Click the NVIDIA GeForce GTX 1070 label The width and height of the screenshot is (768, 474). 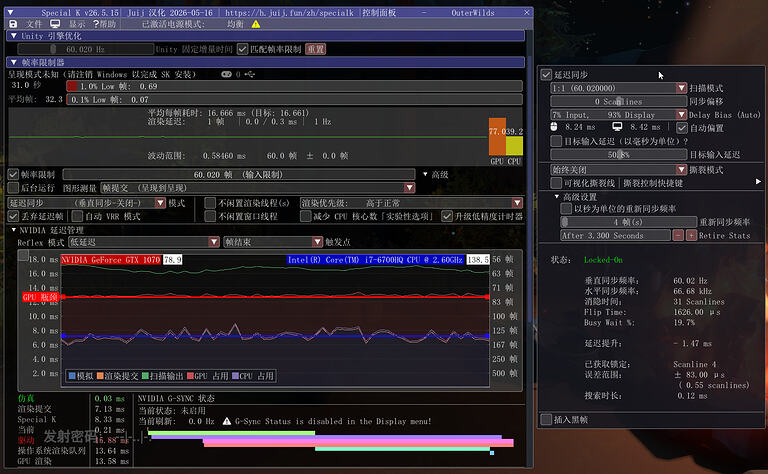click(x=111, y=260)
